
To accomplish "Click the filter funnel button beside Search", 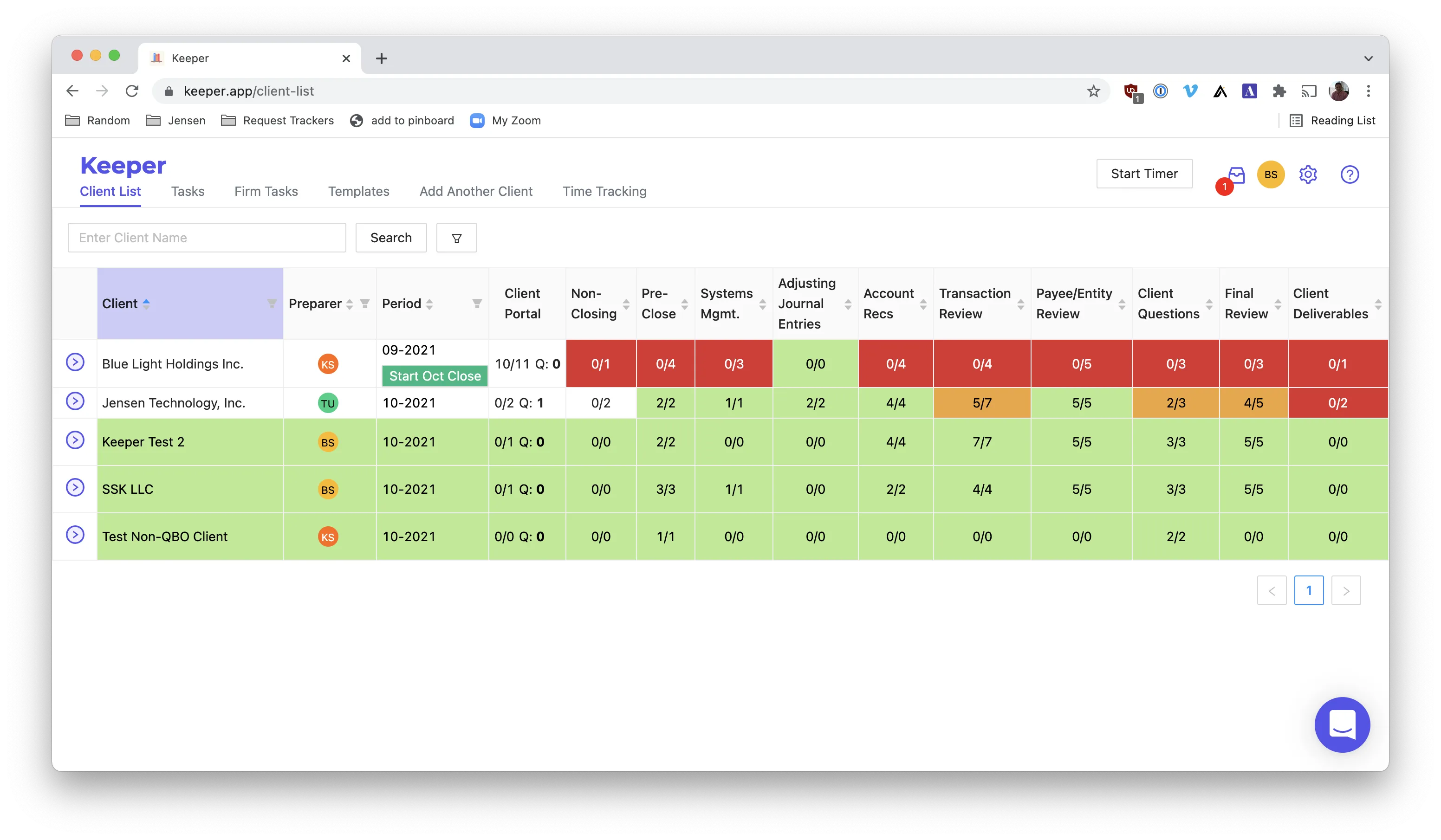I will [456, 238].
